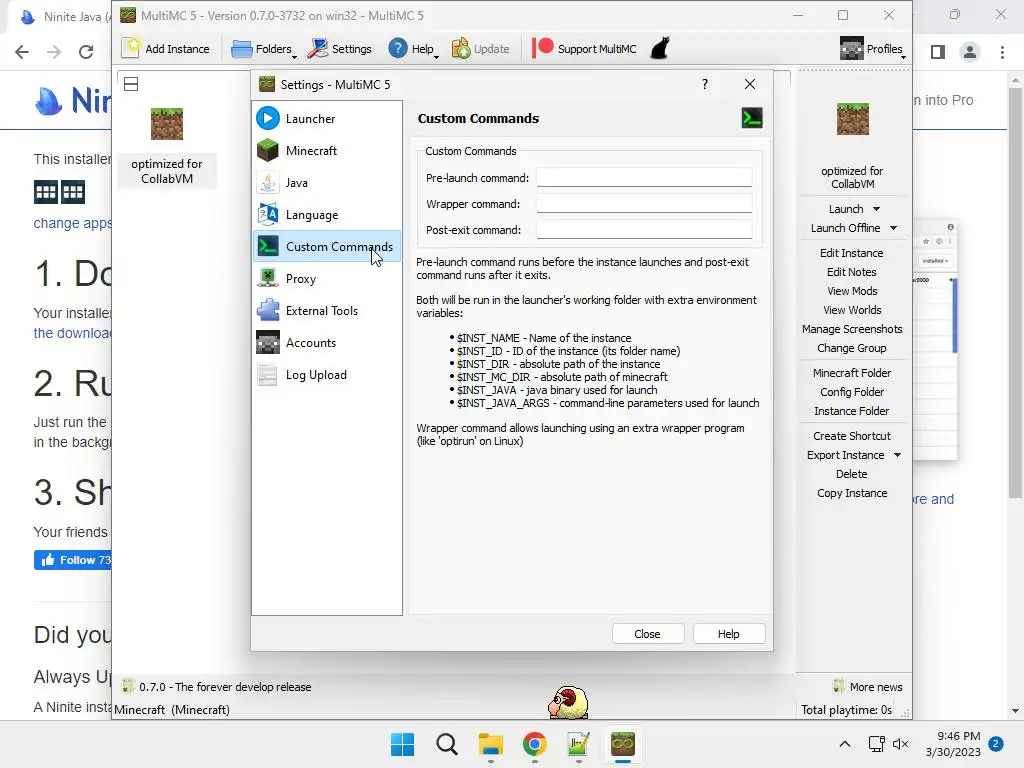Open the Java settings page
Viewport: 1024px width, 768px height.
[x=327, y=182]
